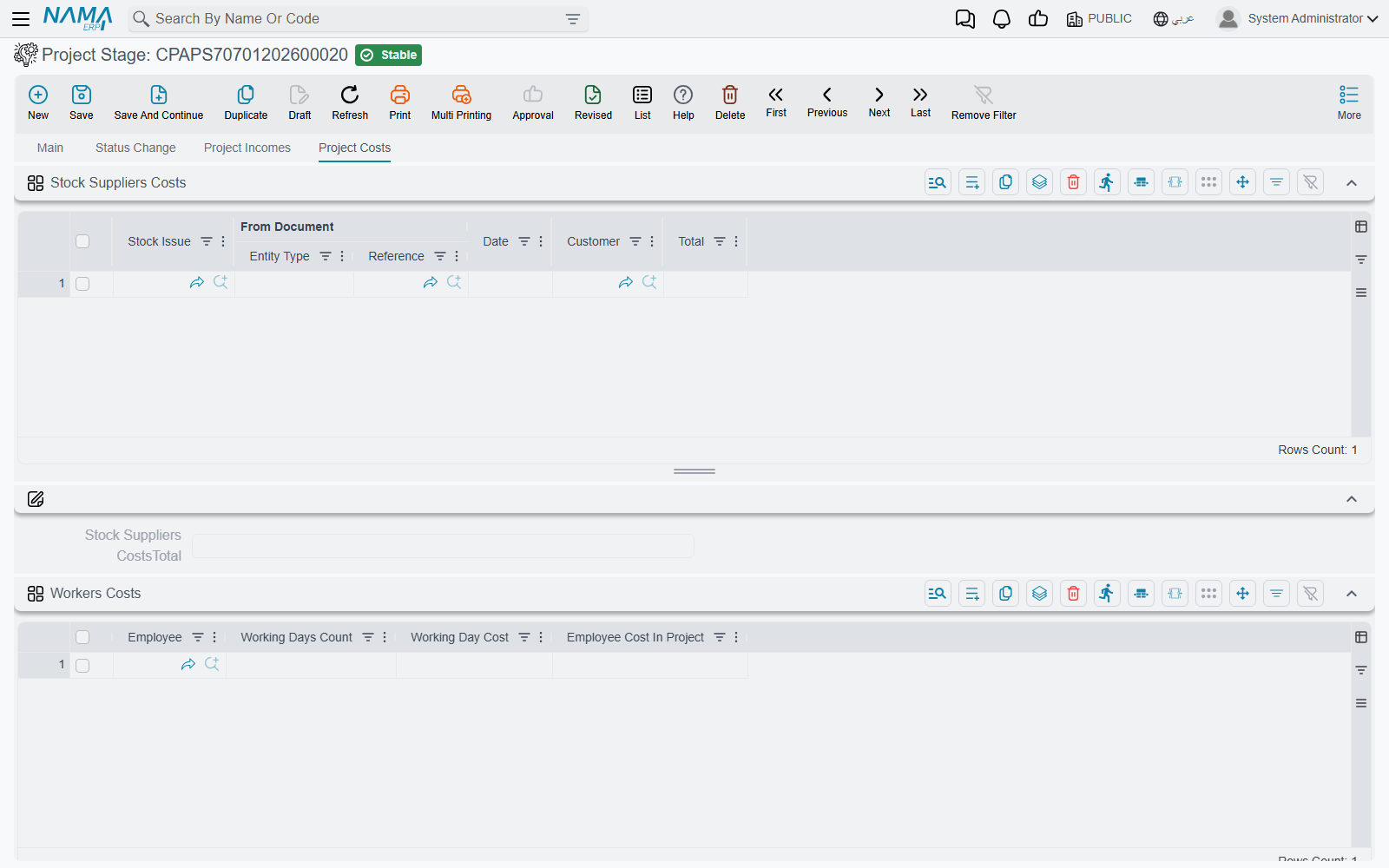Click the New record icon

click(x=38, y=102)
